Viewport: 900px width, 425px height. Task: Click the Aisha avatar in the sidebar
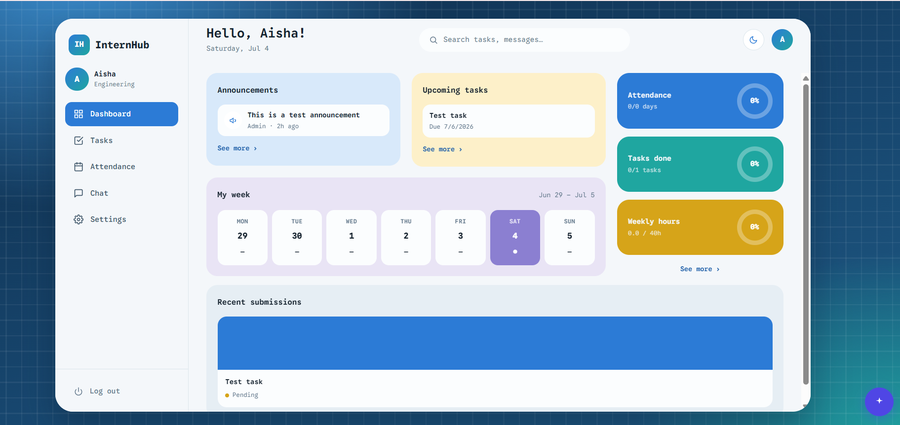pyautogui.click(x=77, y=79)
